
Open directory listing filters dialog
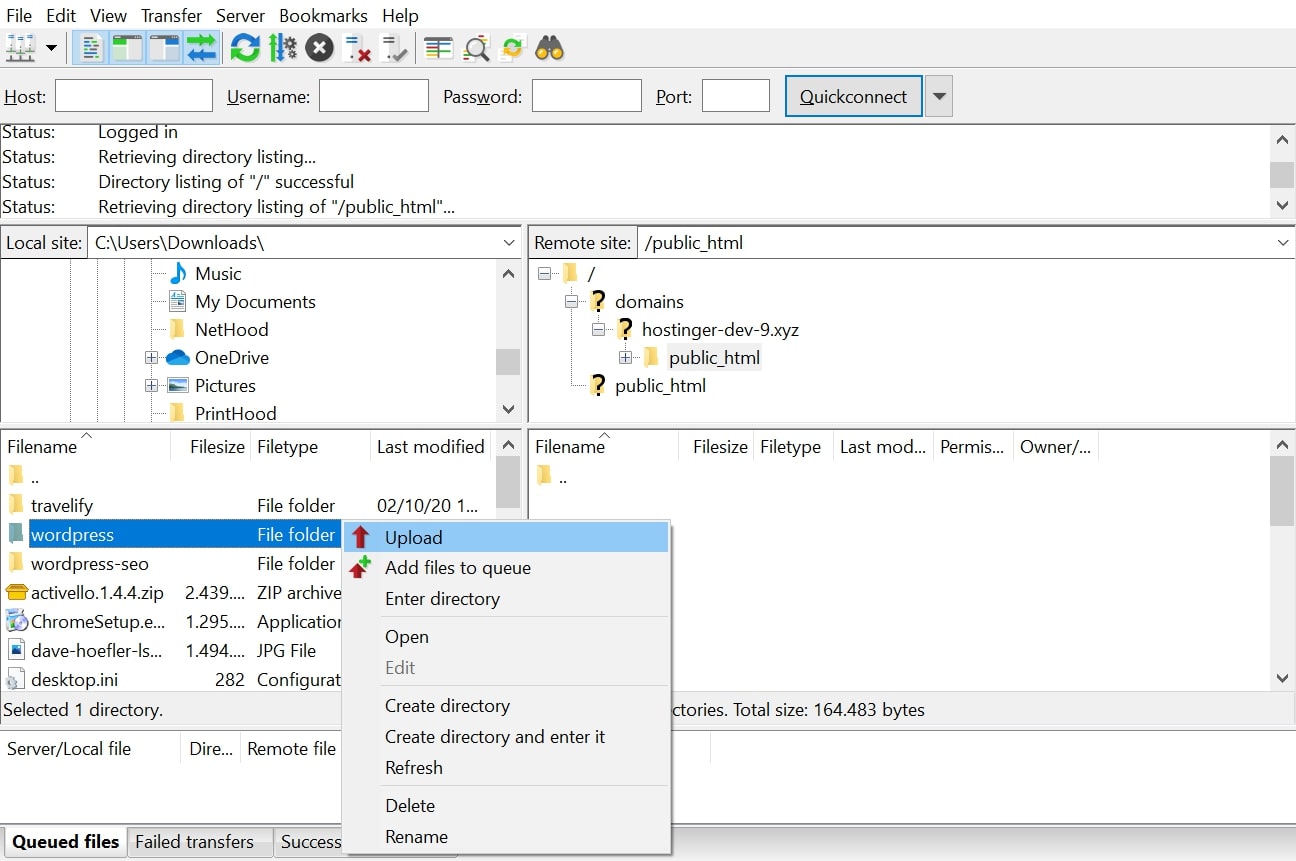coord(438,47)
